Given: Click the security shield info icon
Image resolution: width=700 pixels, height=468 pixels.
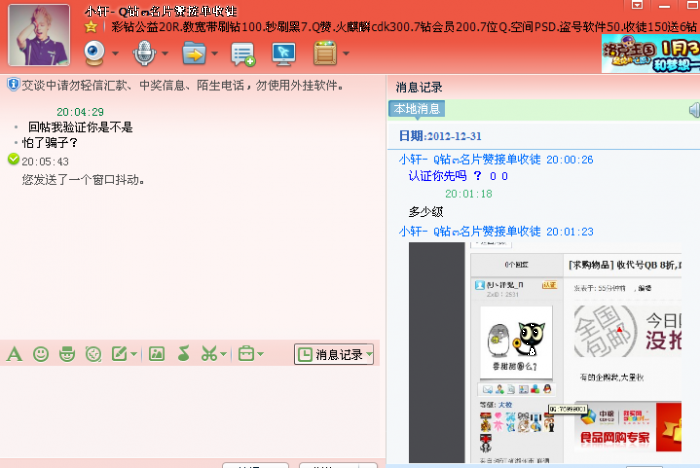Looking at the screenshot, I should 13,84.
